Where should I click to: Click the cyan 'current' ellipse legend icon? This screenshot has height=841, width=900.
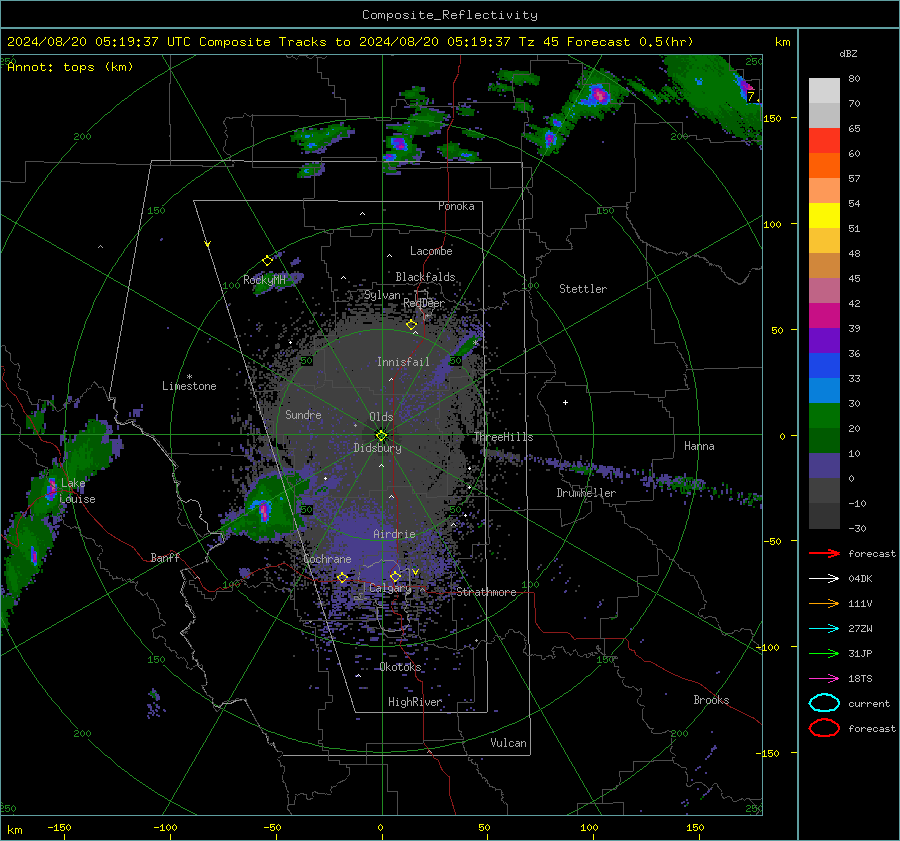pyautogui.click(x=824, y=703)
